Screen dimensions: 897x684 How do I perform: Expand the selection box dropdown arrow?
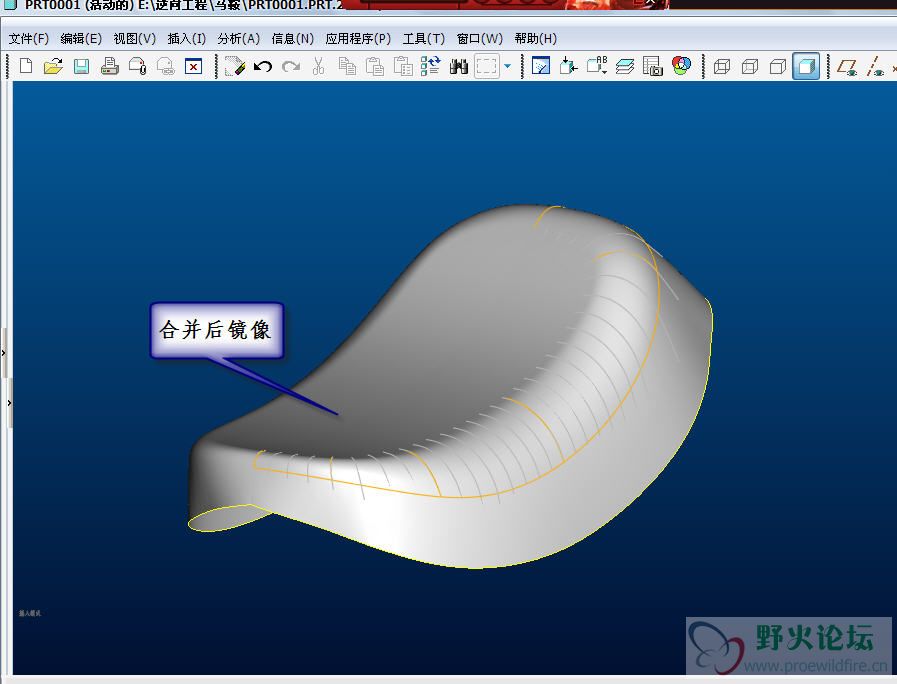[x=507, y=66]
